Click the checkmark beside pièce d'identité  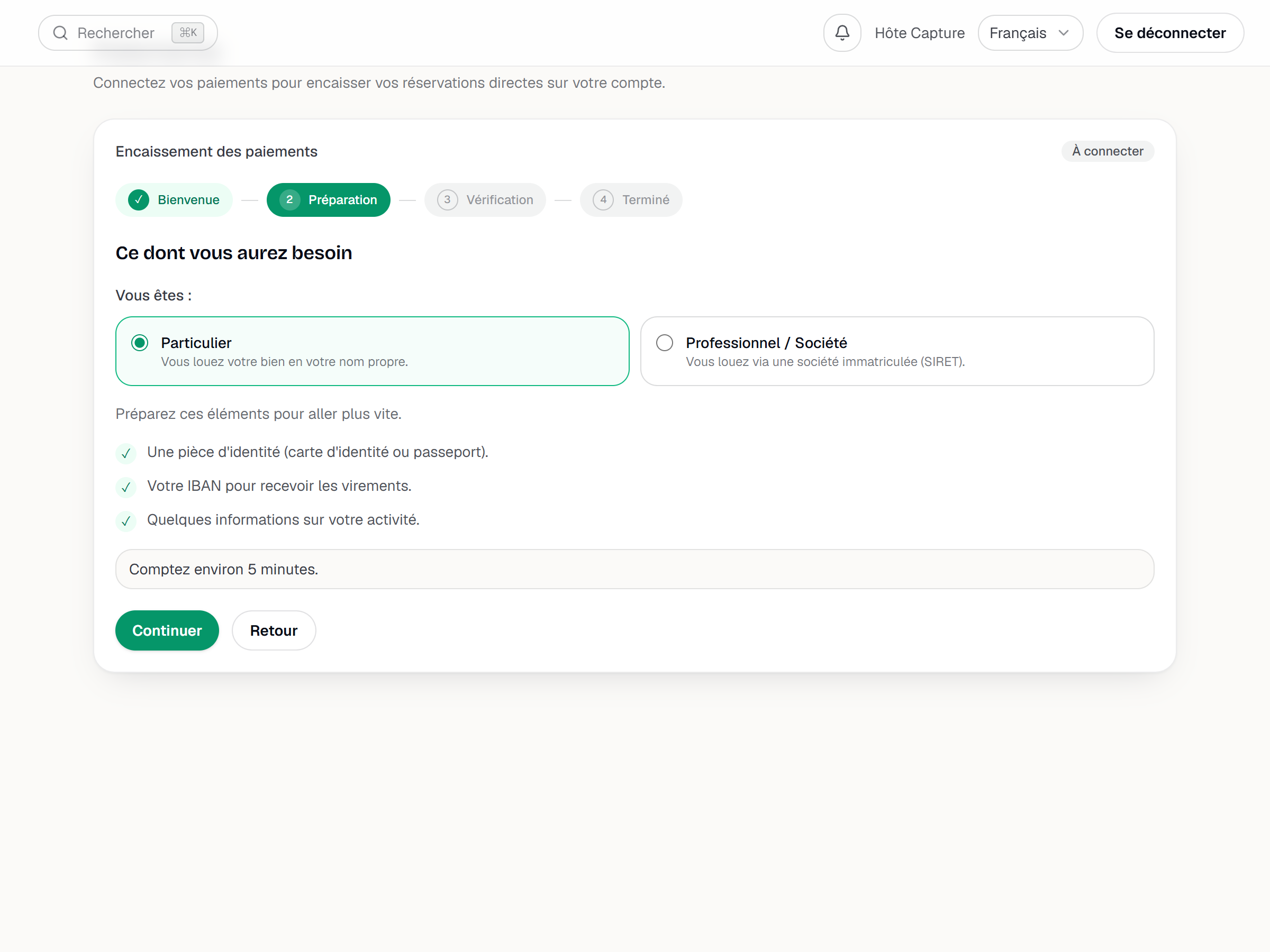tap(126, 453)
